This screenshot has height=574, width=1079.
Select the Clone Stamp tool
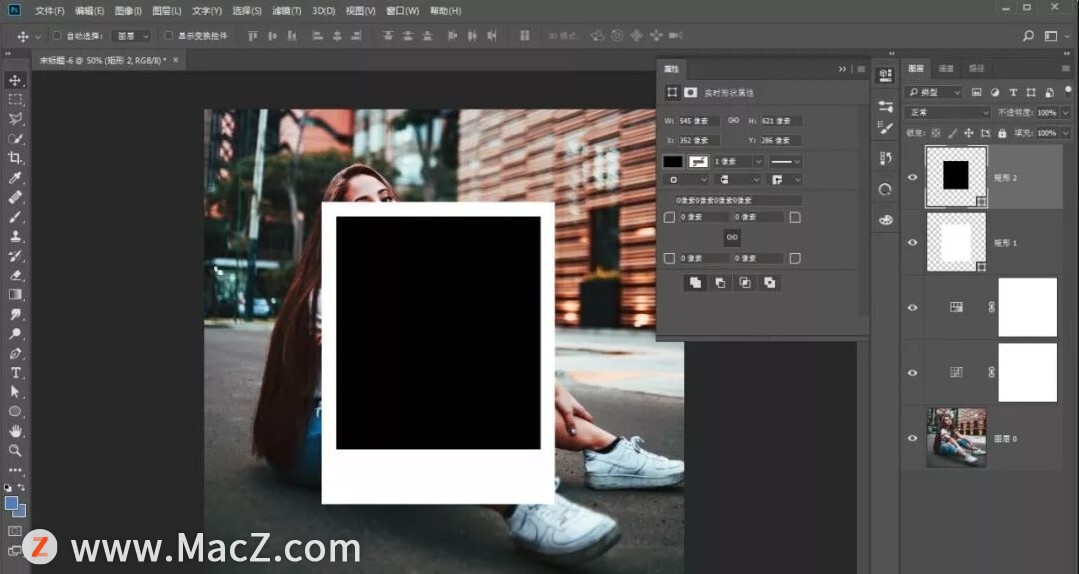click(x=15, y=236)
